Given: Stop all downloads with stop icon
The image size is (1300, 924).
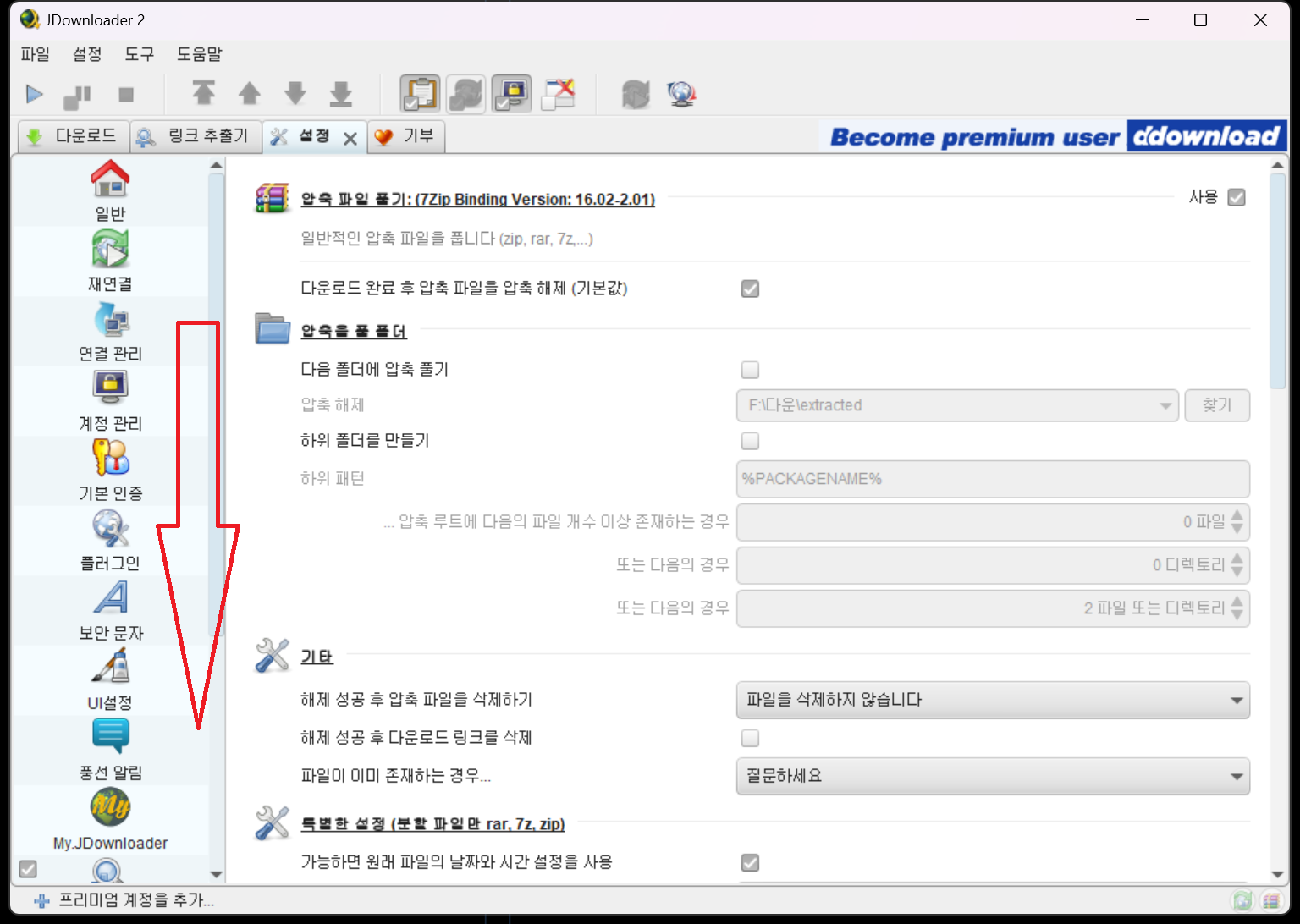Looking at the screenshot, I should pyautogui.click(x=126, y=94).
